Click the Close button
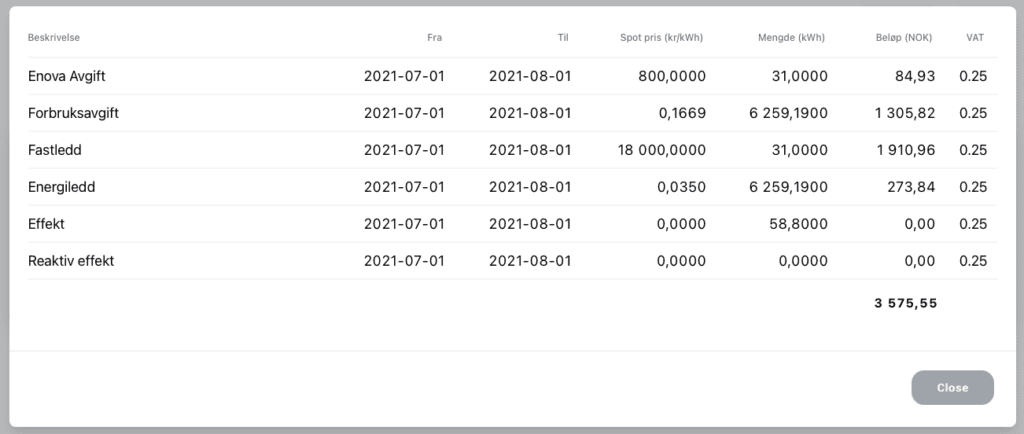The width and height of the screenshot is (1024, 434). click(x=952, y=388)
